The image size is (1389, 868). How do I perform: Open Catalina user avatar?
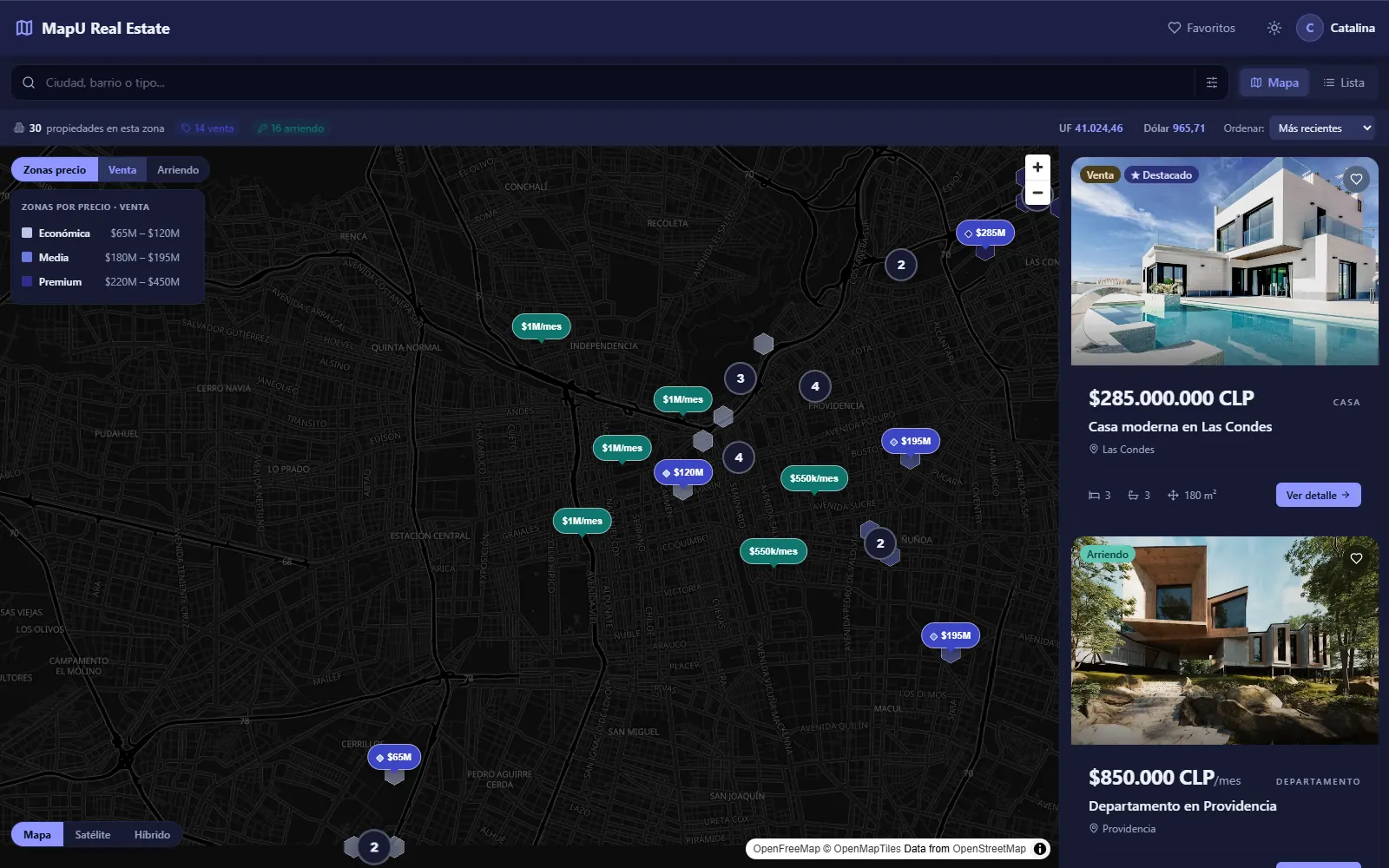point(1309,28)
